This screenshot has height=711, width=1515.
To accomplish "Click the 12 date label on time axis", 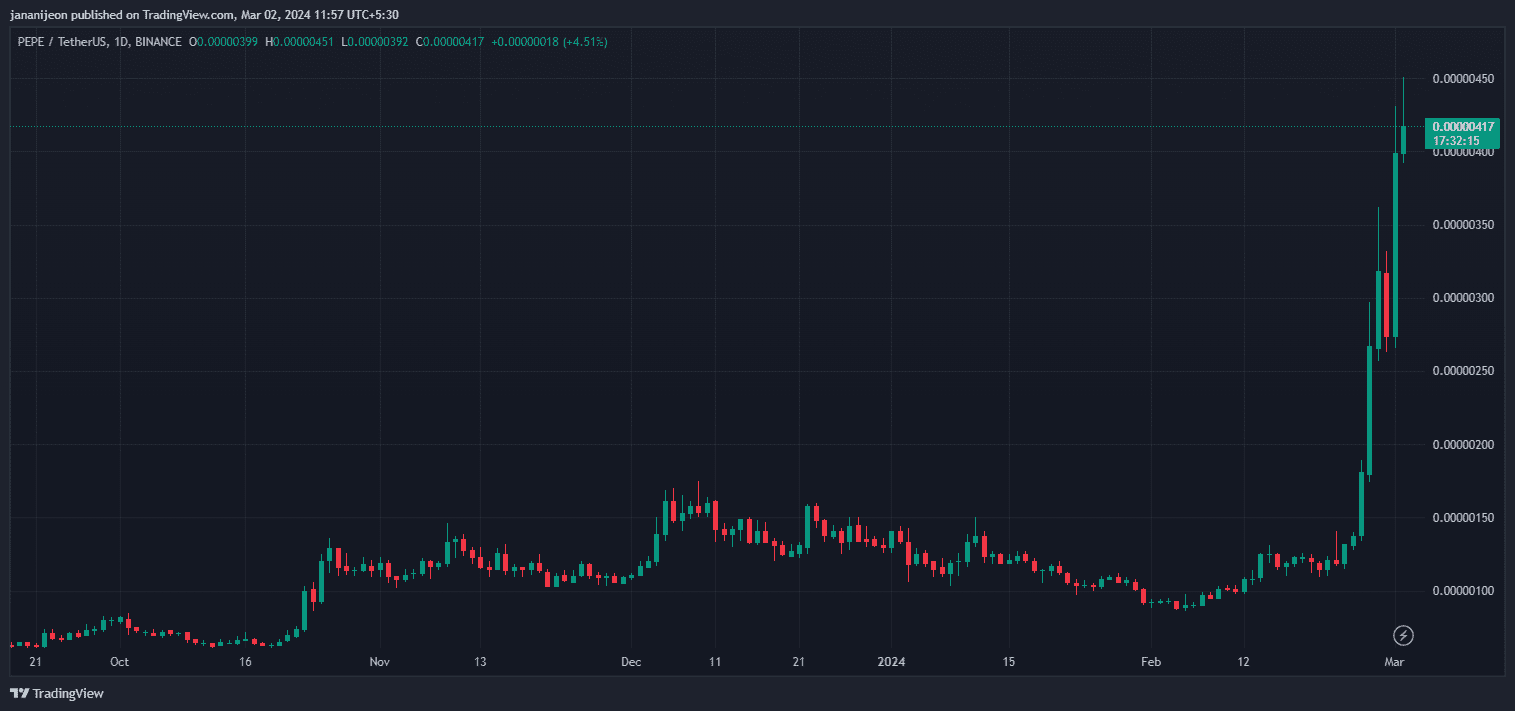I will click(1244, 662).
